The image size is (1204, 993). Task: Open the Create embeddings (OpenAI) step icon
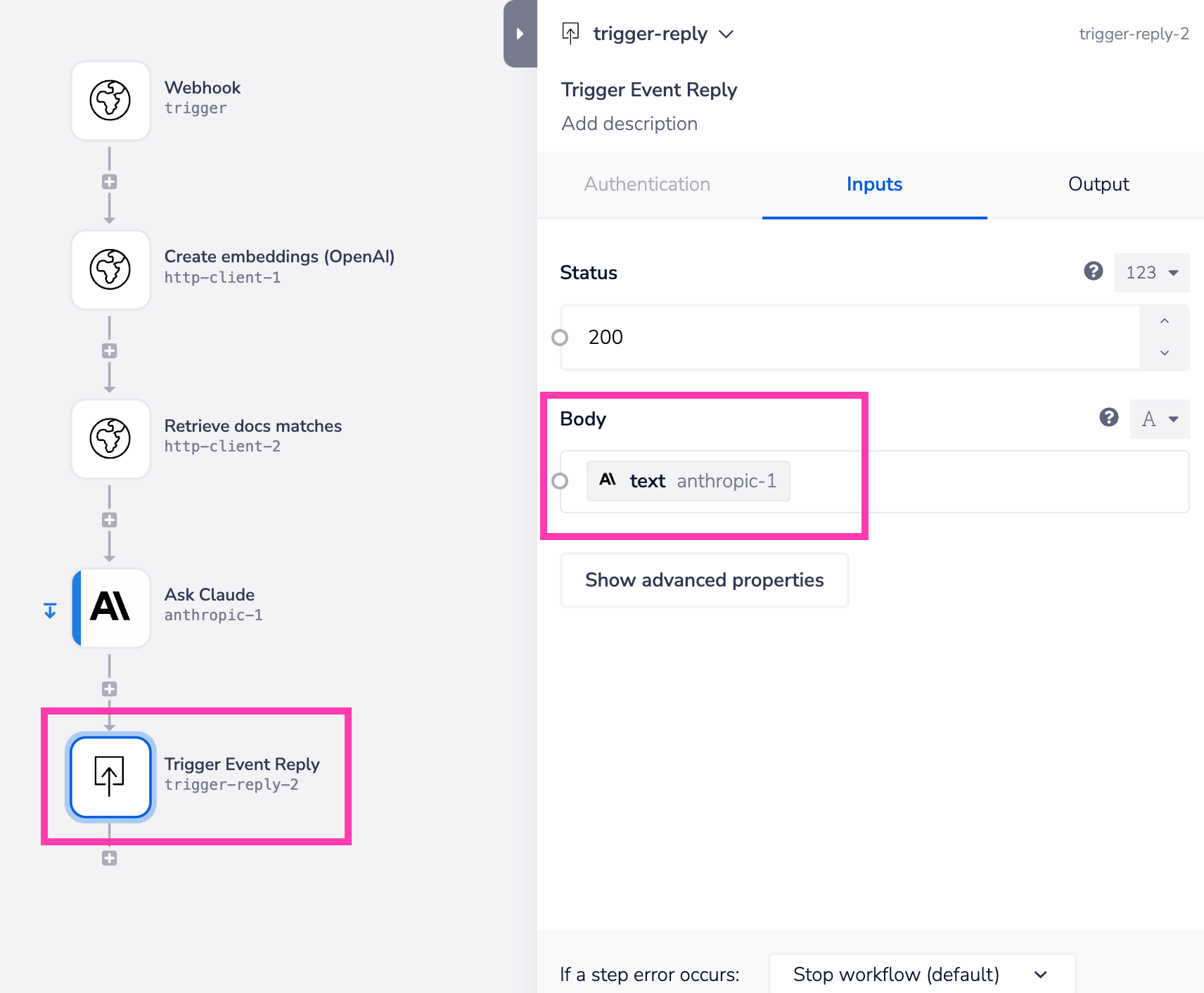(110, 269)
